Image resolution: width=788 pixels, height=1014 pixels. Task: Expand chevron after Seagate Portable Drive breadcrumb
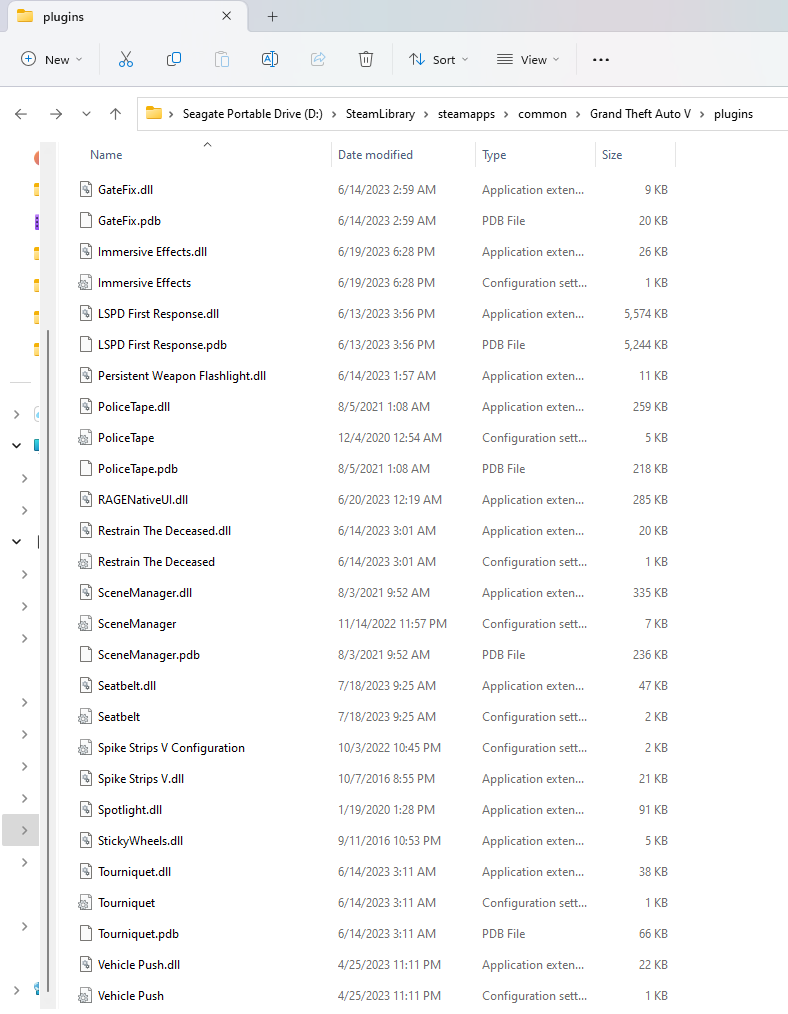(334, 114)
